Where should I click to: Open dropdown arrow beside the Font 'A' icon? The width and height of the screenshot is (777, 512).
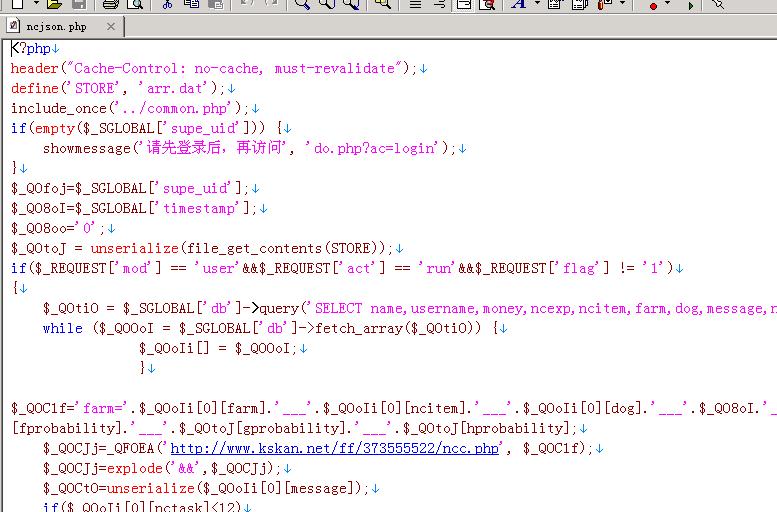click(537, 3)
